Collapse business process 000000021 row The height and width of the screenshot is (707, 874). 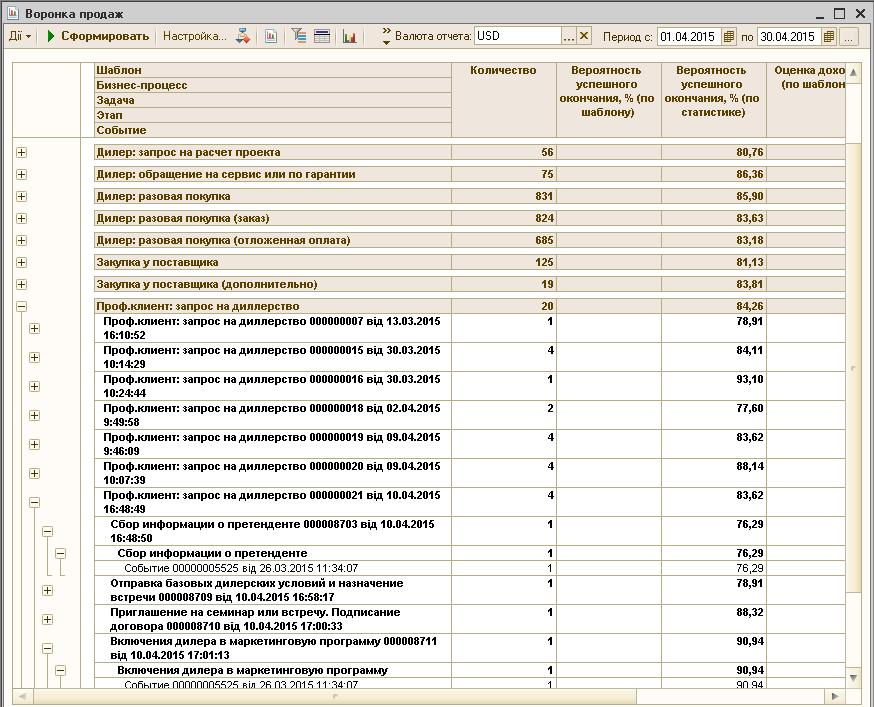pos(35,502)
